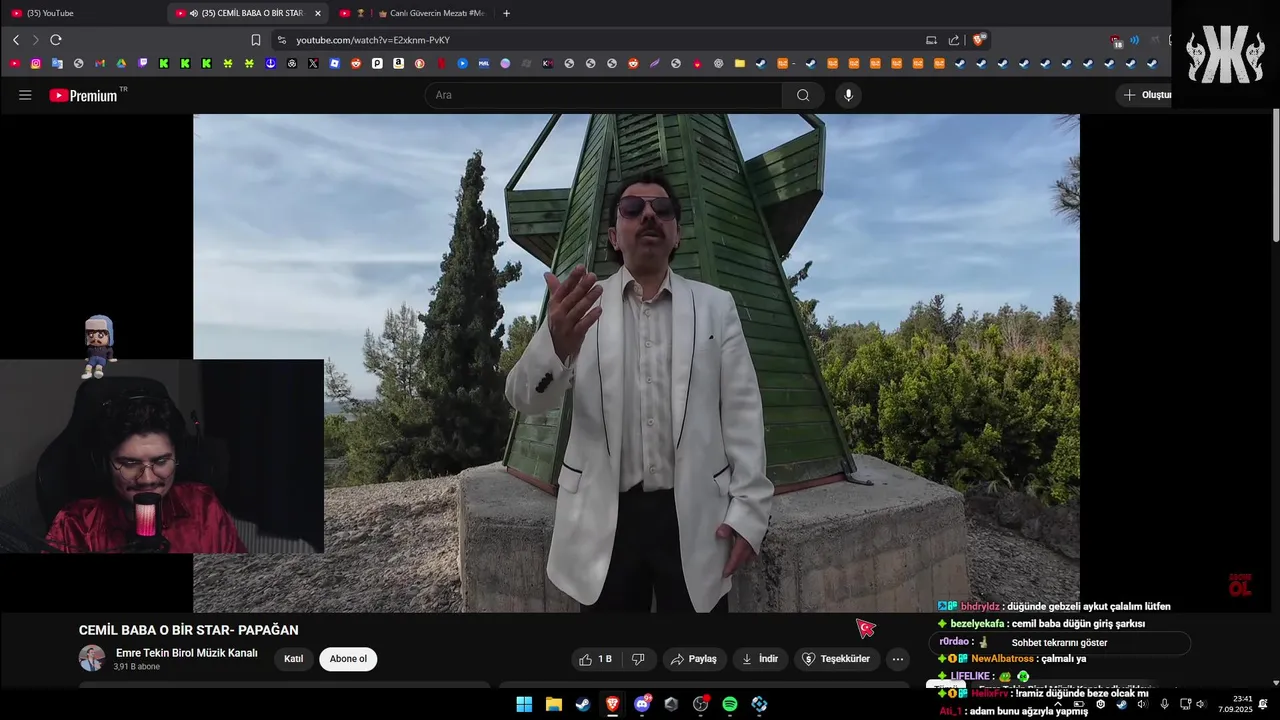Click the address bar URL
This screenshot has width=1280, height=720.
[373, 40]
